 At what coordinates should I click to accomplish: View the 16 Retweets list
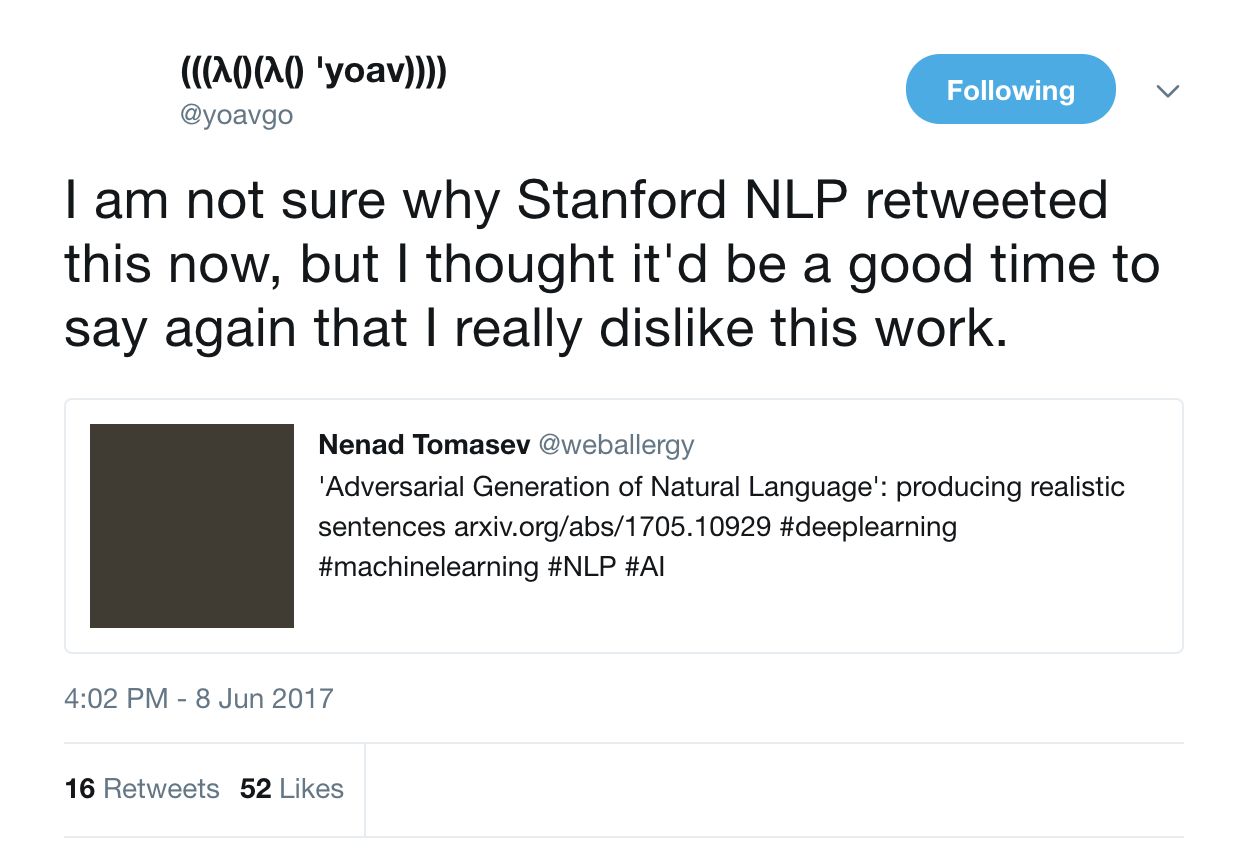[142, 788]
